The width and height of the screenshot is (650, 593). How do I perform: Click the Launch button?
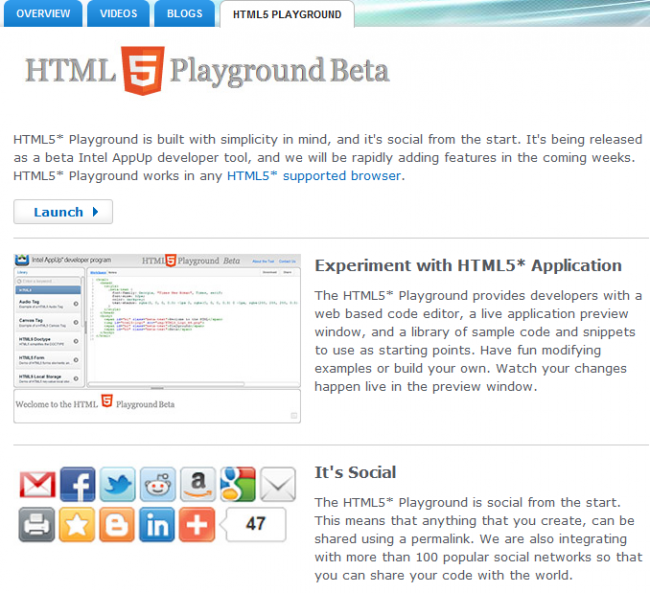click(63, 211)
